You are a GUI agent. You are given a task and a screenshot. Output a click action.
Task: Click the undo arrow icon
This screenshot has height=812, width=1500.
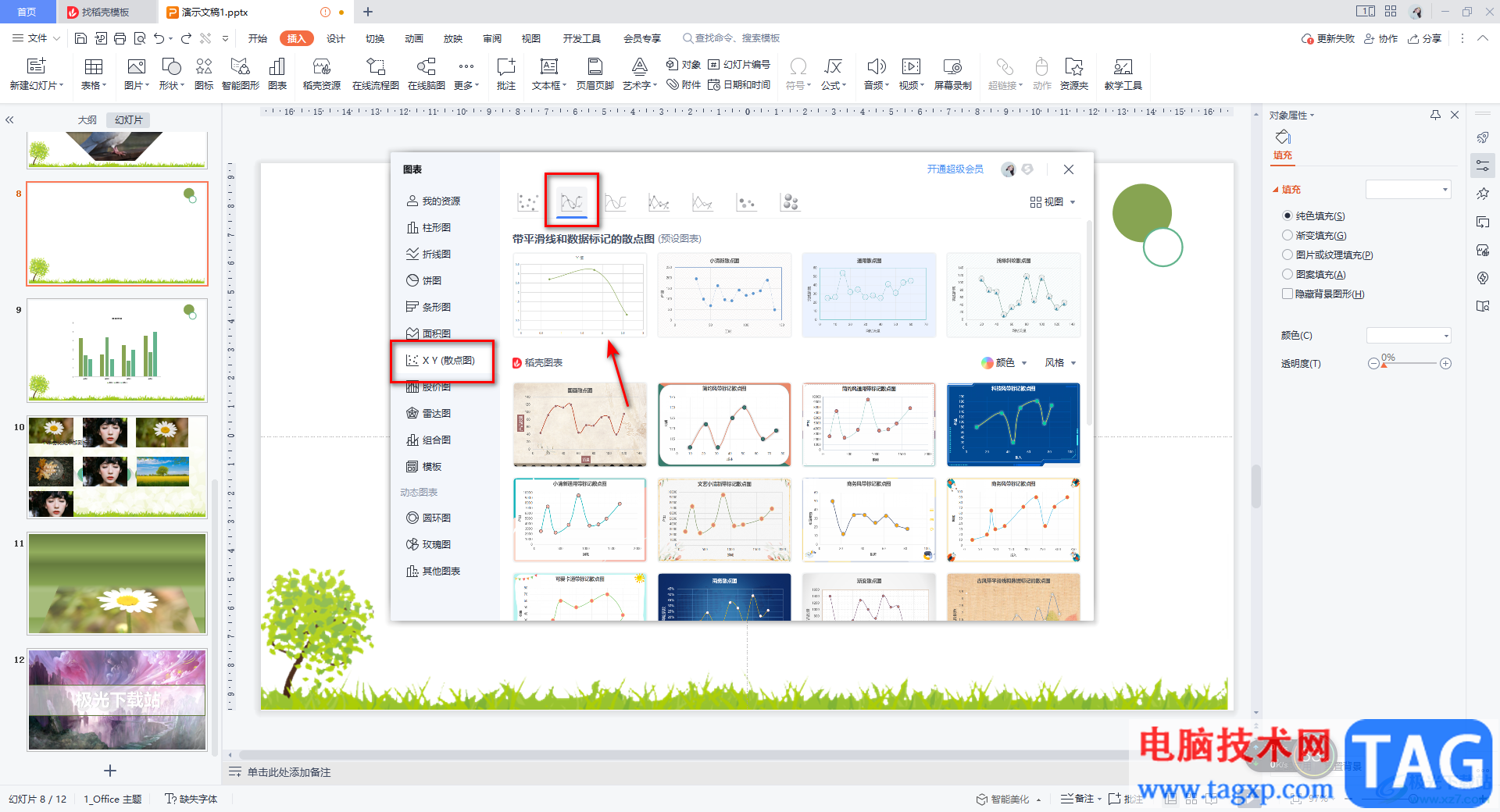click(159, 38)
